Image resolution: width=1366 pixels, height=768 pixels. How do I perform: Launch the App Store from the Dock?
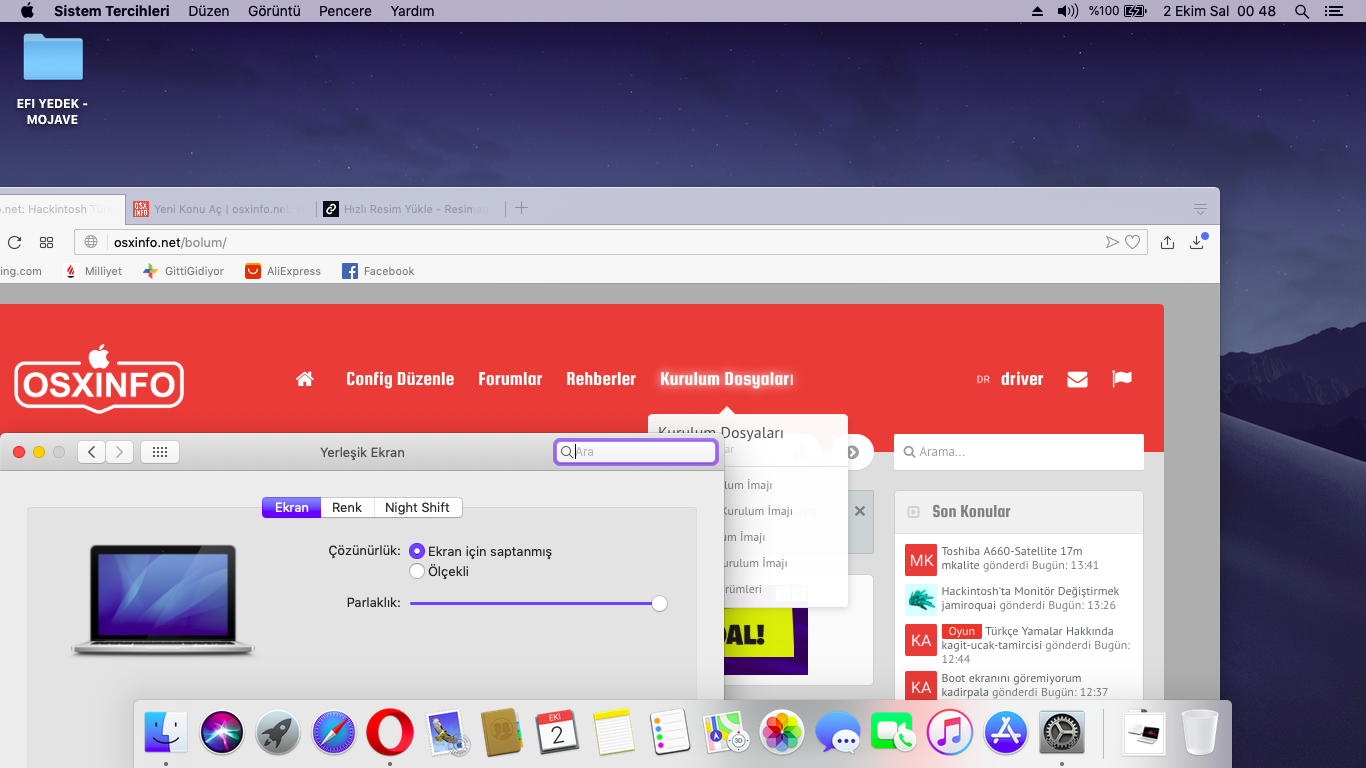tap(1006, 732)
